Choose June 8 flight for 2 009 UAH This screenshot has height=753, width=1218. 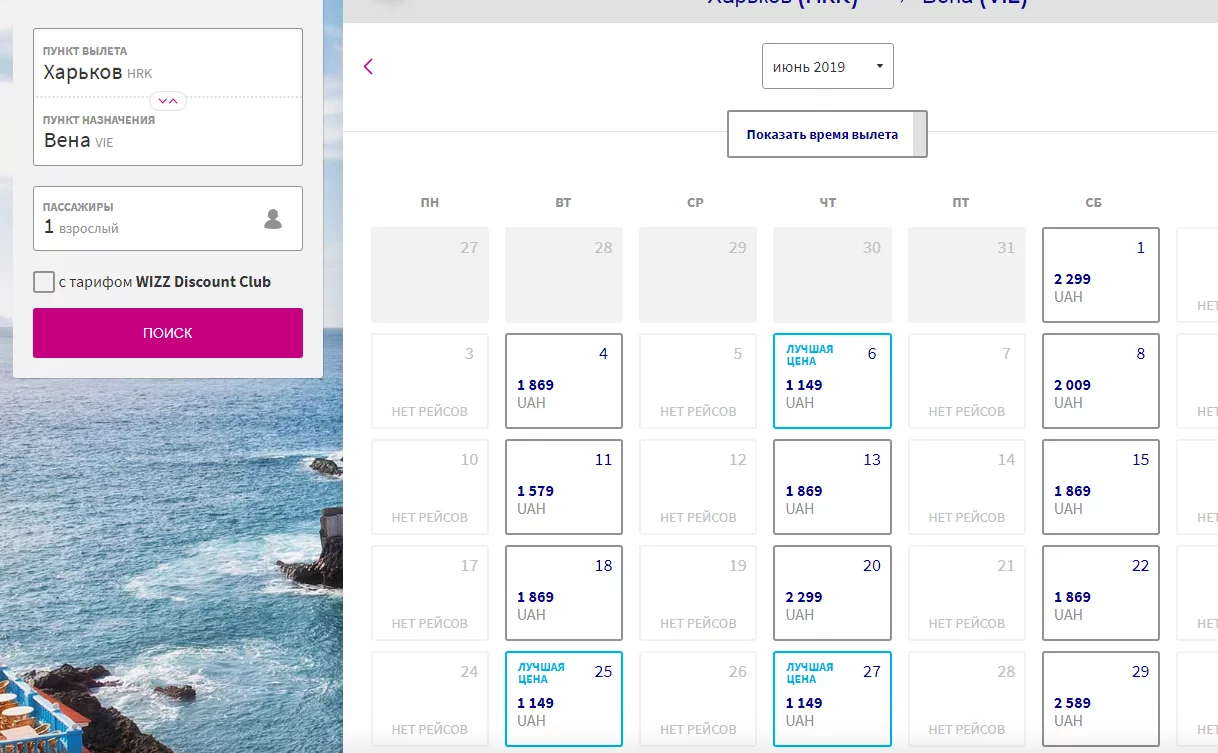tap(1101, 381)
